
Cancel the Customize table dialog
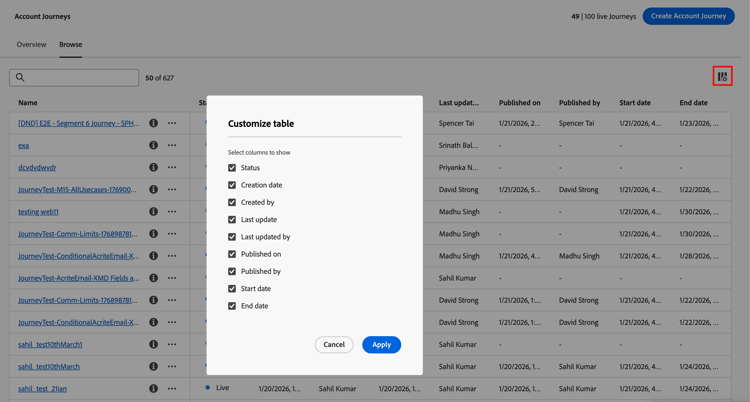point(334,345)
